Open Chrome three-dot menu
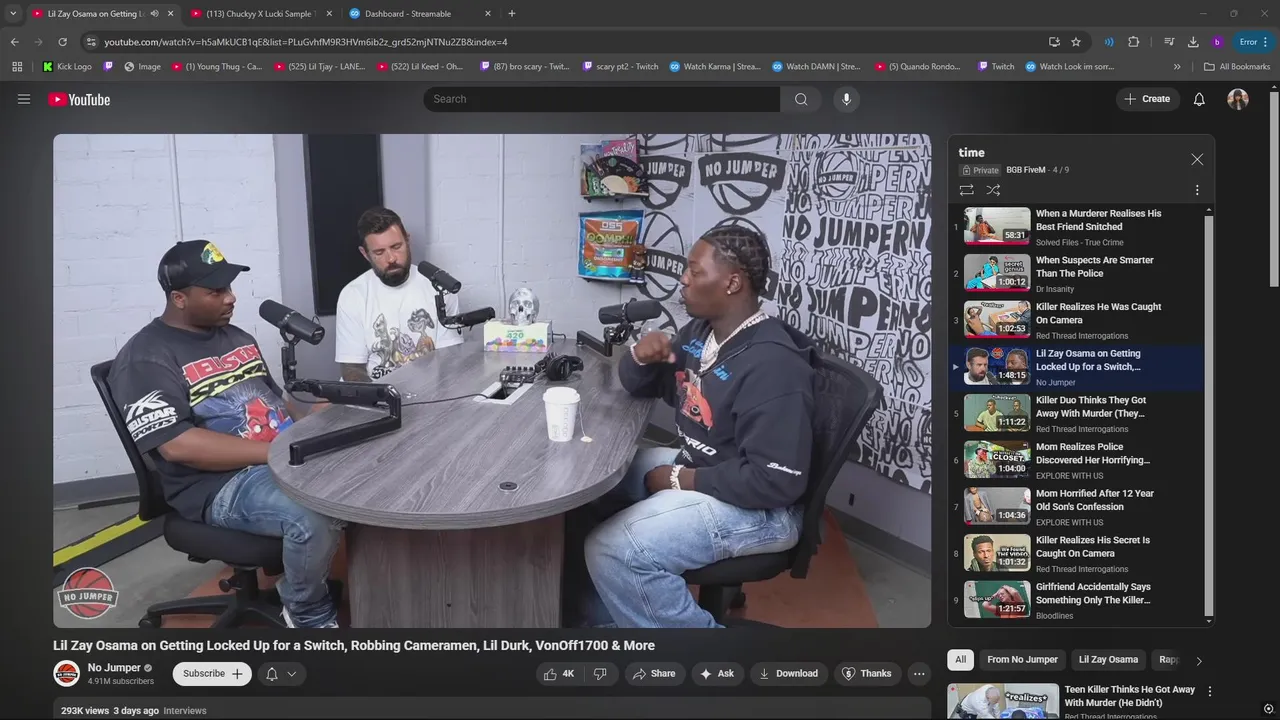The image size is (1280, 720). coord(1267,42)
